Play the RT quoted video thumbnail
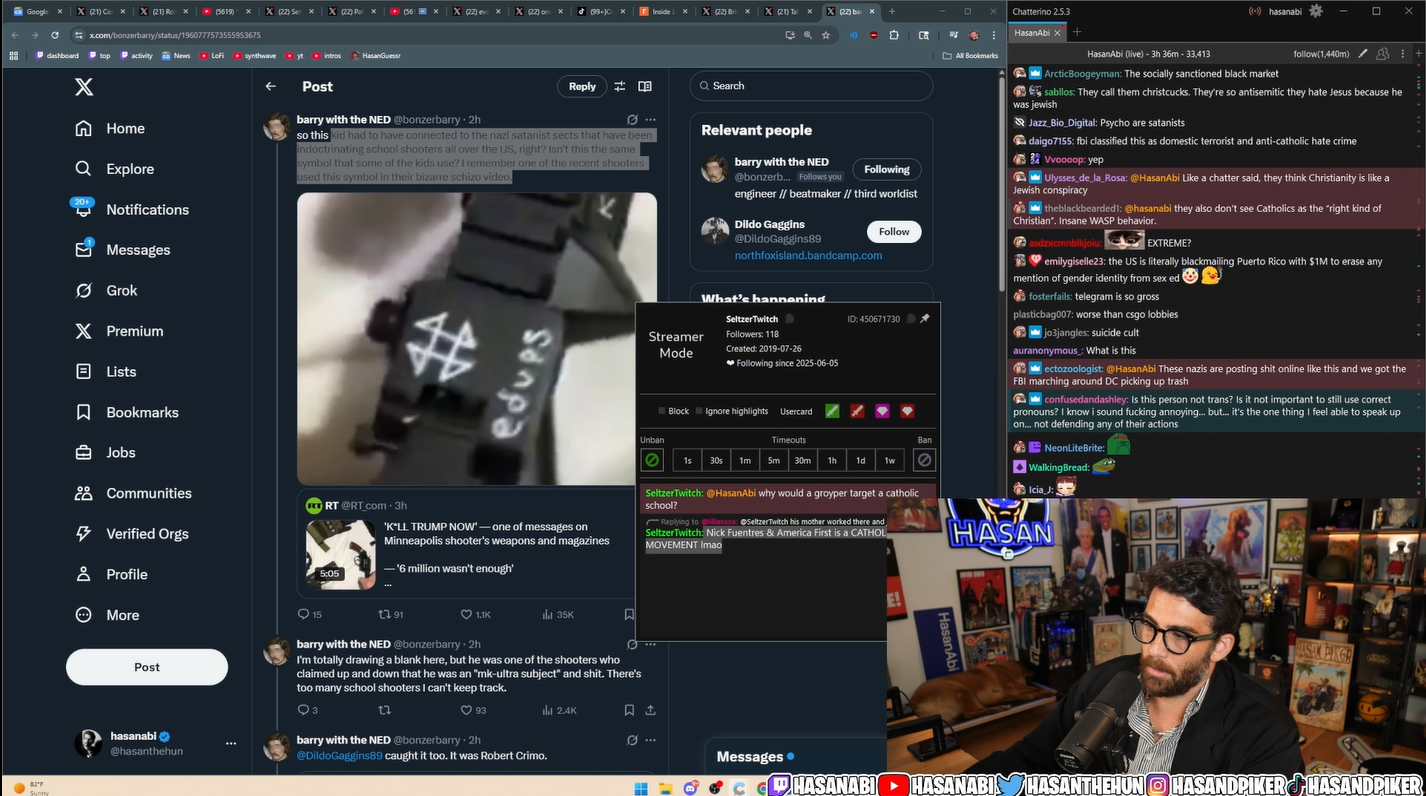1426x796 pixels. [341, 554]
